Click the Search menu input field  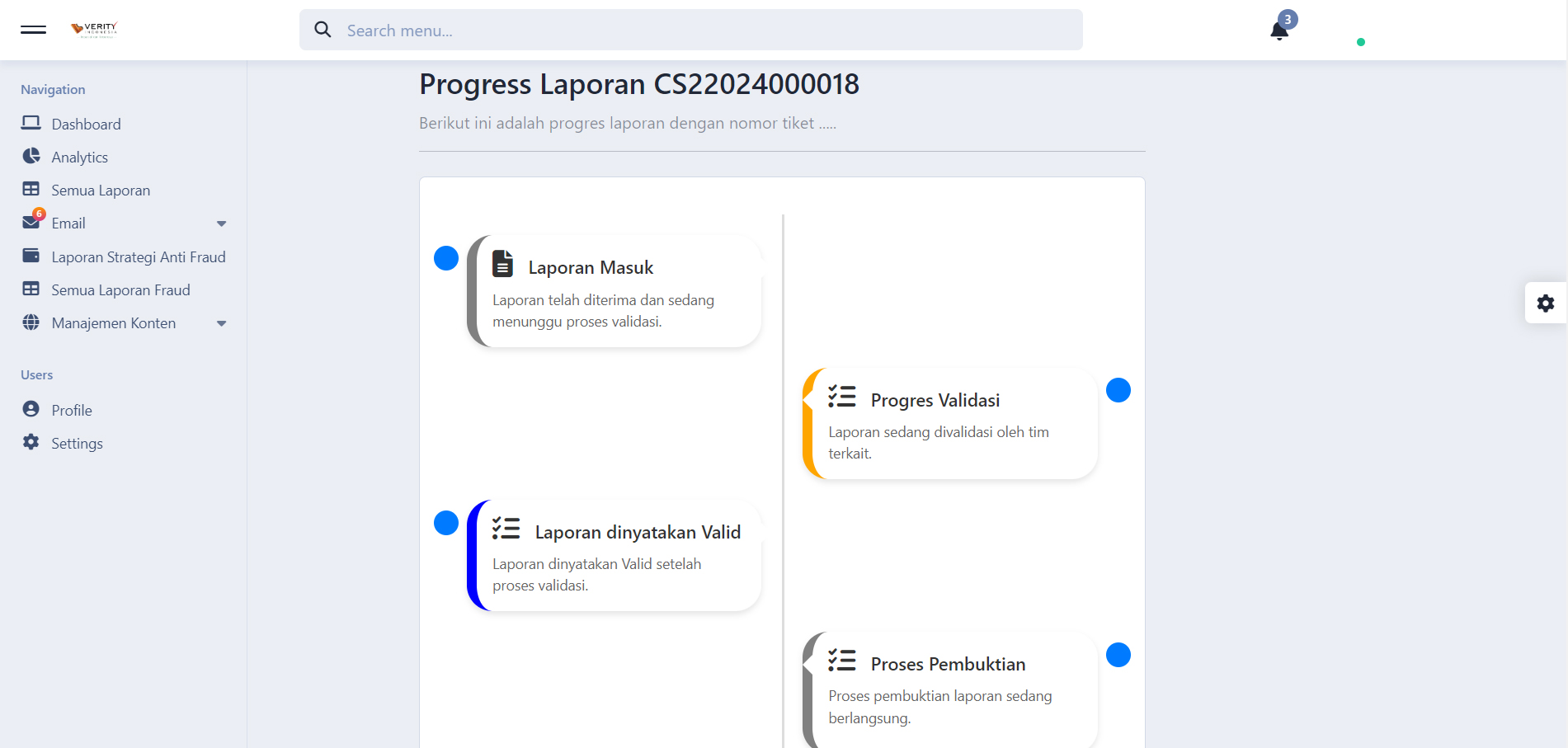pyautogui.click(x=691, y=30)
